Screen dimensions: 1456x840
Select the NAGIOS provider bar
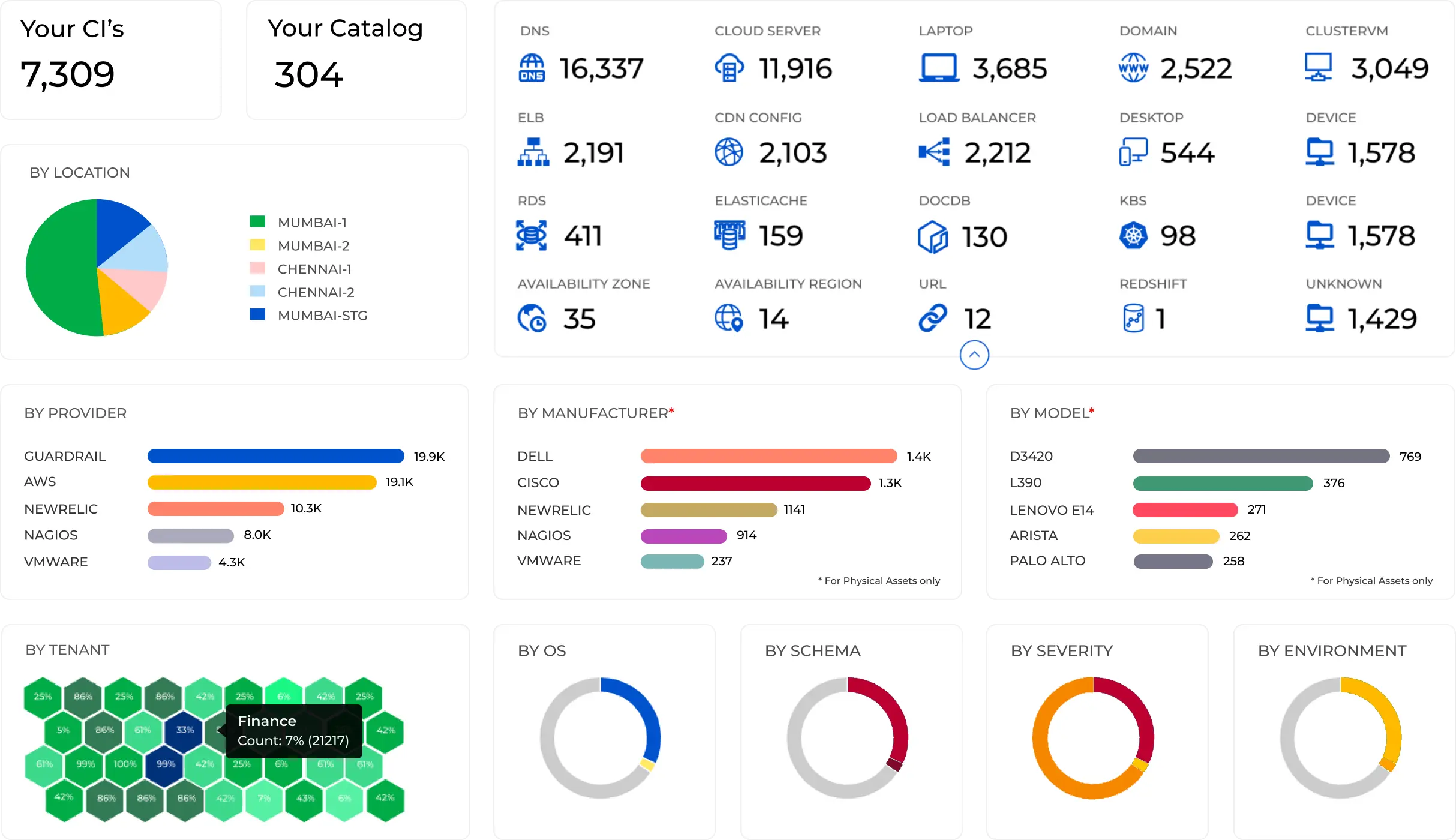coord(191,535)
